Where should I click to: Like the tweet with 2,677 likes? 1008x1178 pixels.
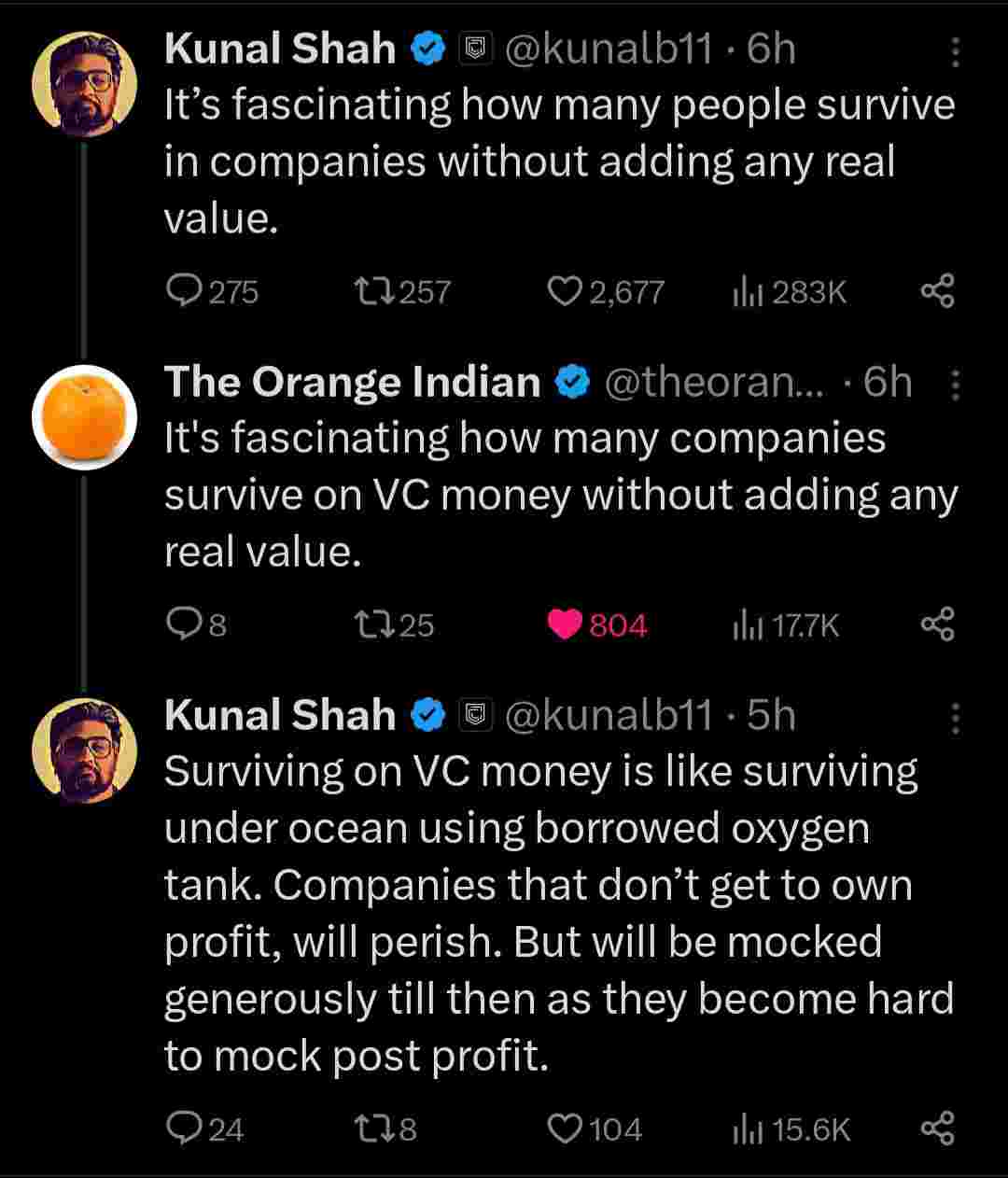[x=564, y=293]
